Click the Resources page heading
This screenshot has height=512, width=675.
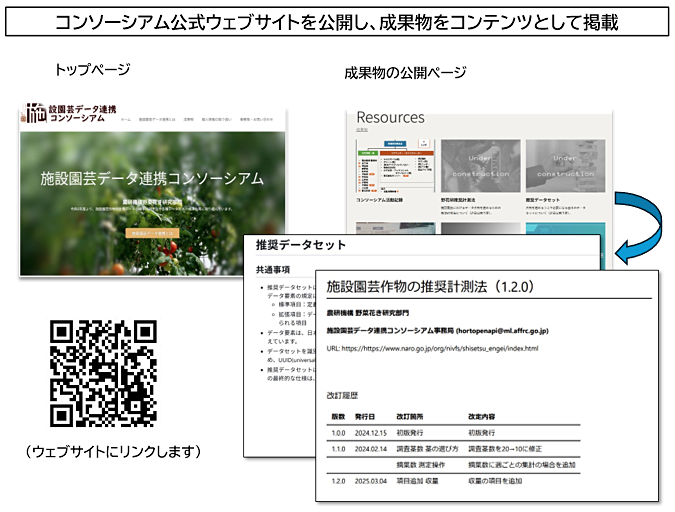pos(390,117)
